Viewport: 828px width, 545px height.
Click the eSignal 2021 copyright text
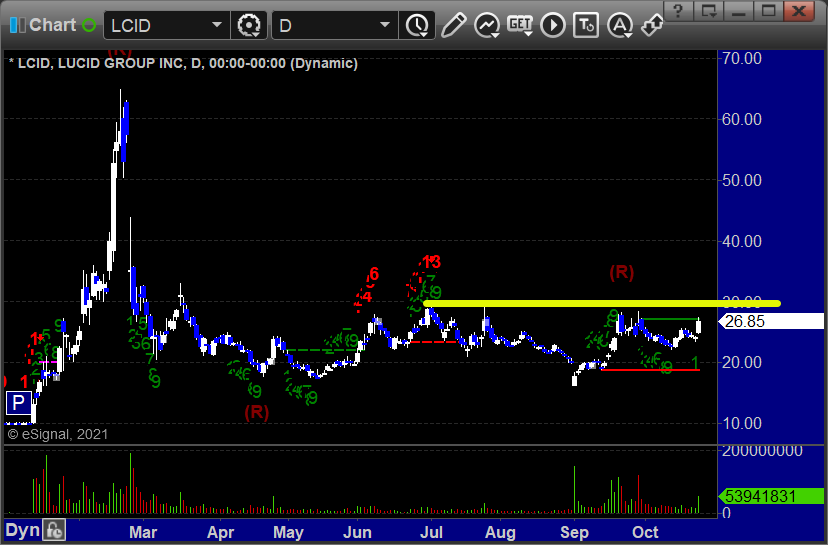[58, 434]
